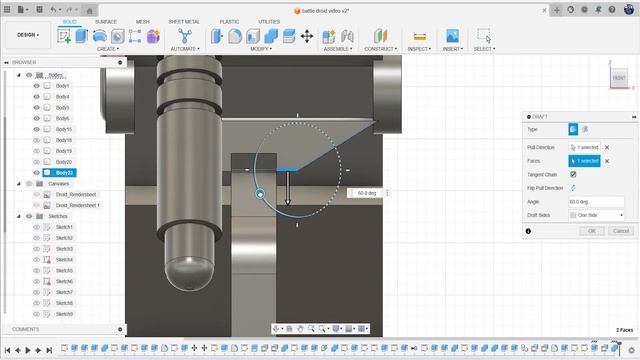Click Cancel in Draft dialog

click(x=621, y=231)
